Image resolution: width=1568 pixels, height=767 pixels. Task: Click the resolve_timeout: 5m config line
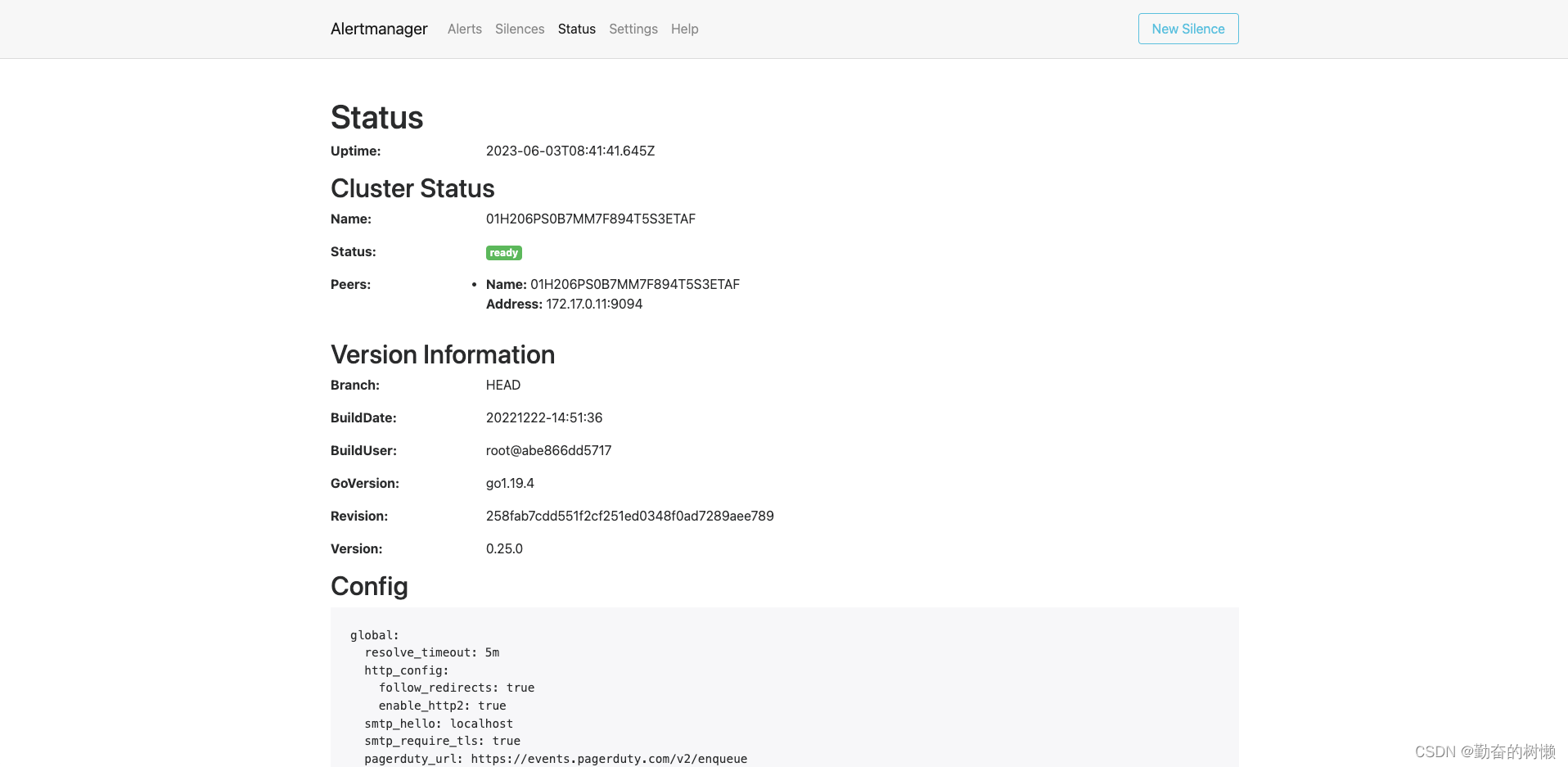pyautogui.click(x=432, y=652)
